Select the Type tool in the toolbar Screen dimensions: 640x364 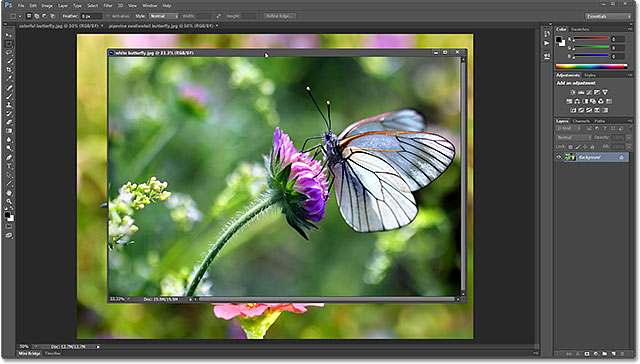click(x=9, y=166)
